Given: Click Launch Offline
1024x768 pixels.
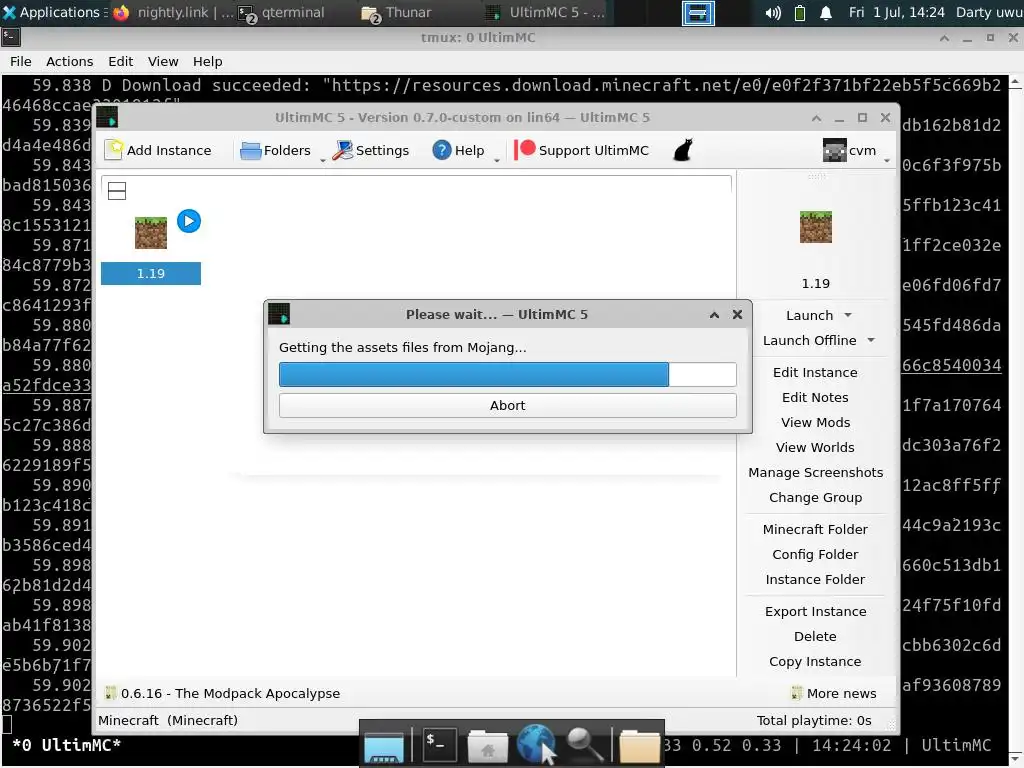Looking at the screenshot, I should point(809,340).
